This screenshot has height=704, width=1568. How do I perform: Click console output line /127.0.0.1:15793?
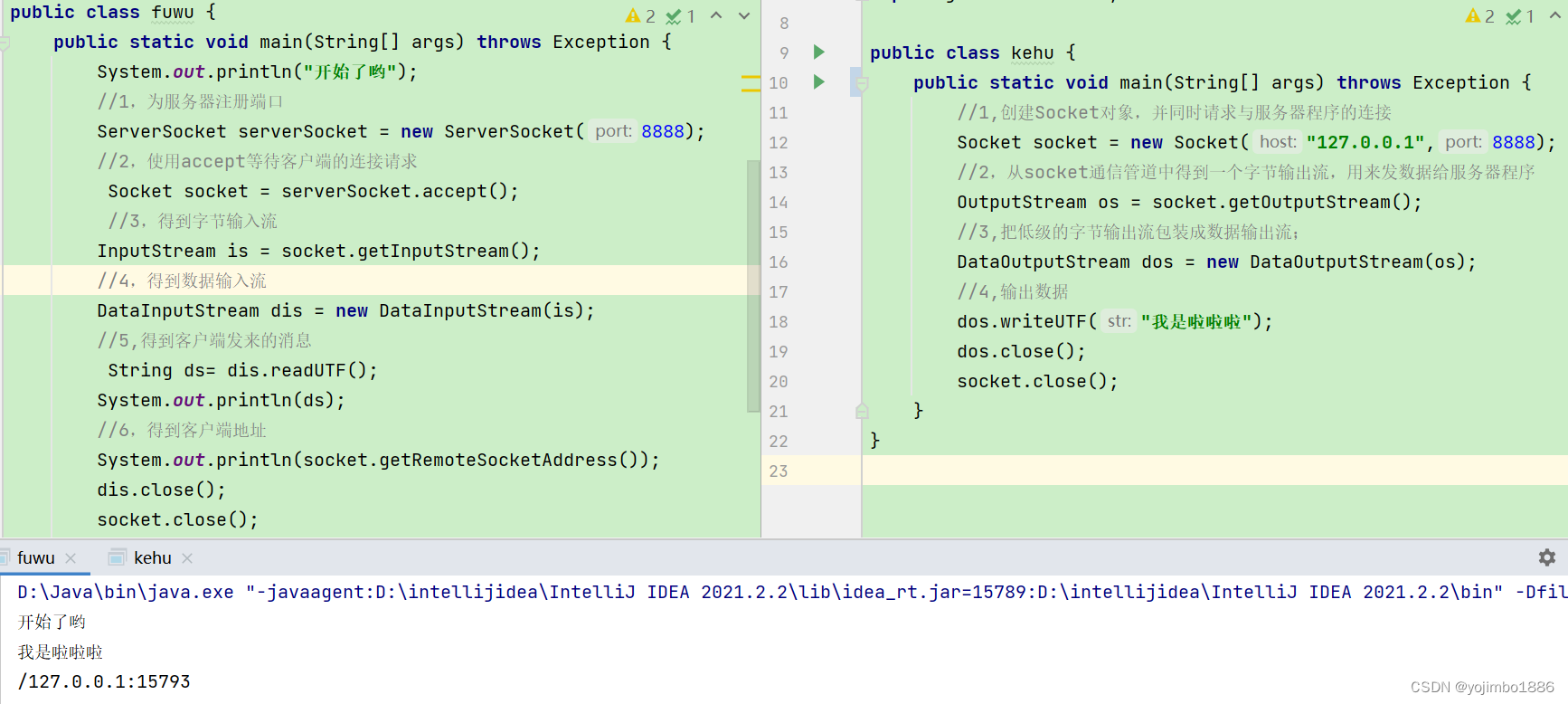tap(104, 681)
